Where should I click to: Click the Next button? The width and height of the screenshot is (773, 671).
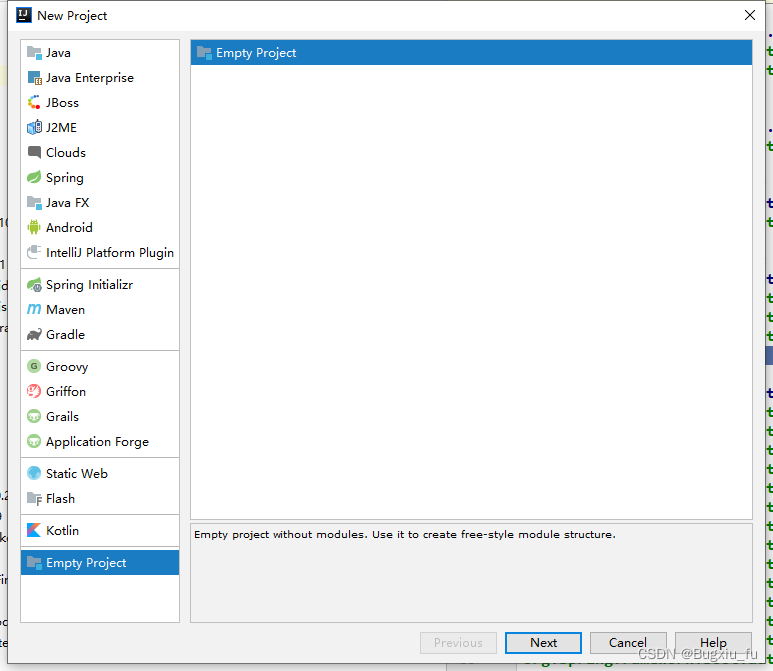pyautogui.click(x=543, y=643)
